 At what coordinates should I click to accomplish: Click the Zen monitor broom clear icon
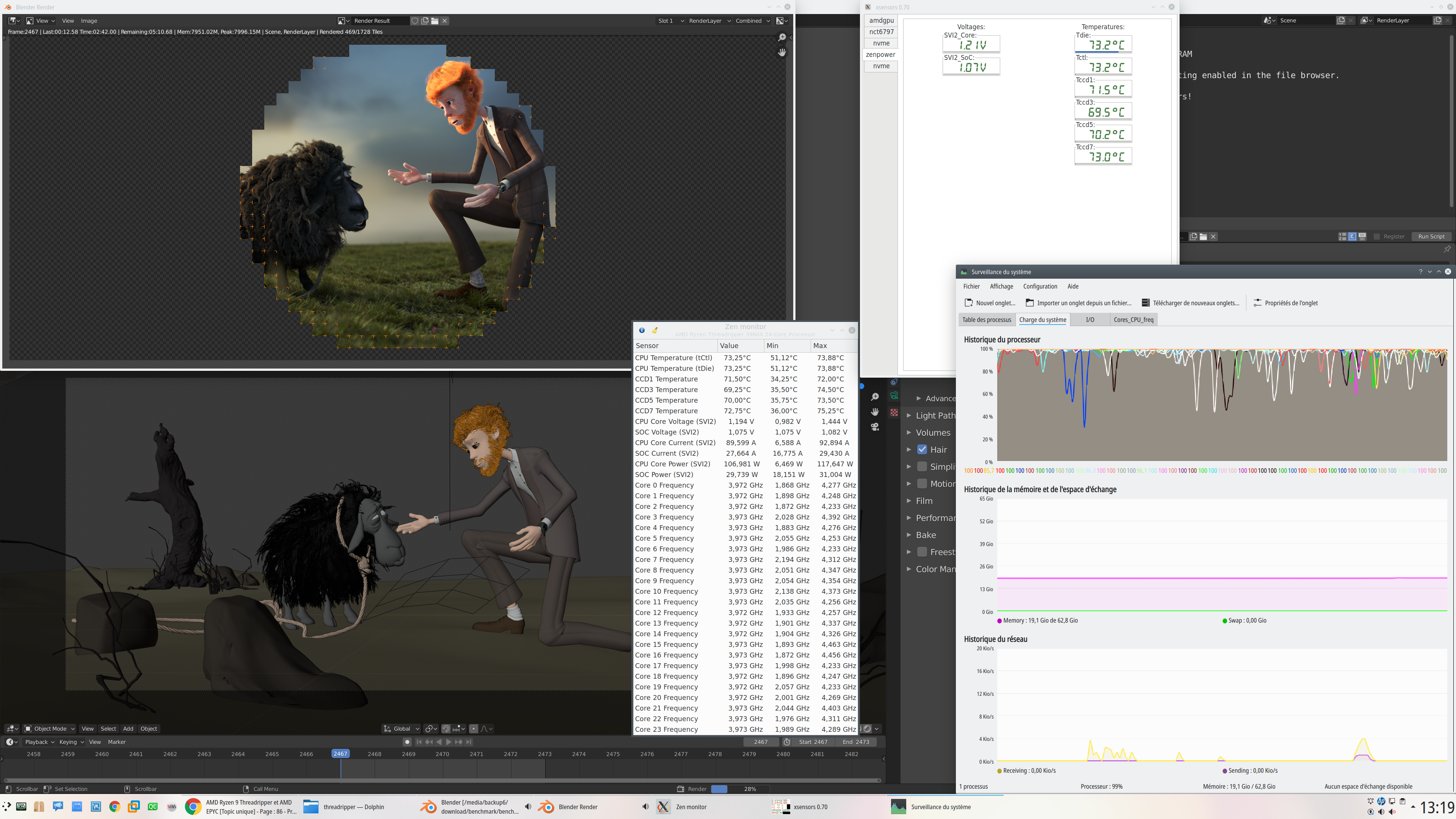(655, 331)
